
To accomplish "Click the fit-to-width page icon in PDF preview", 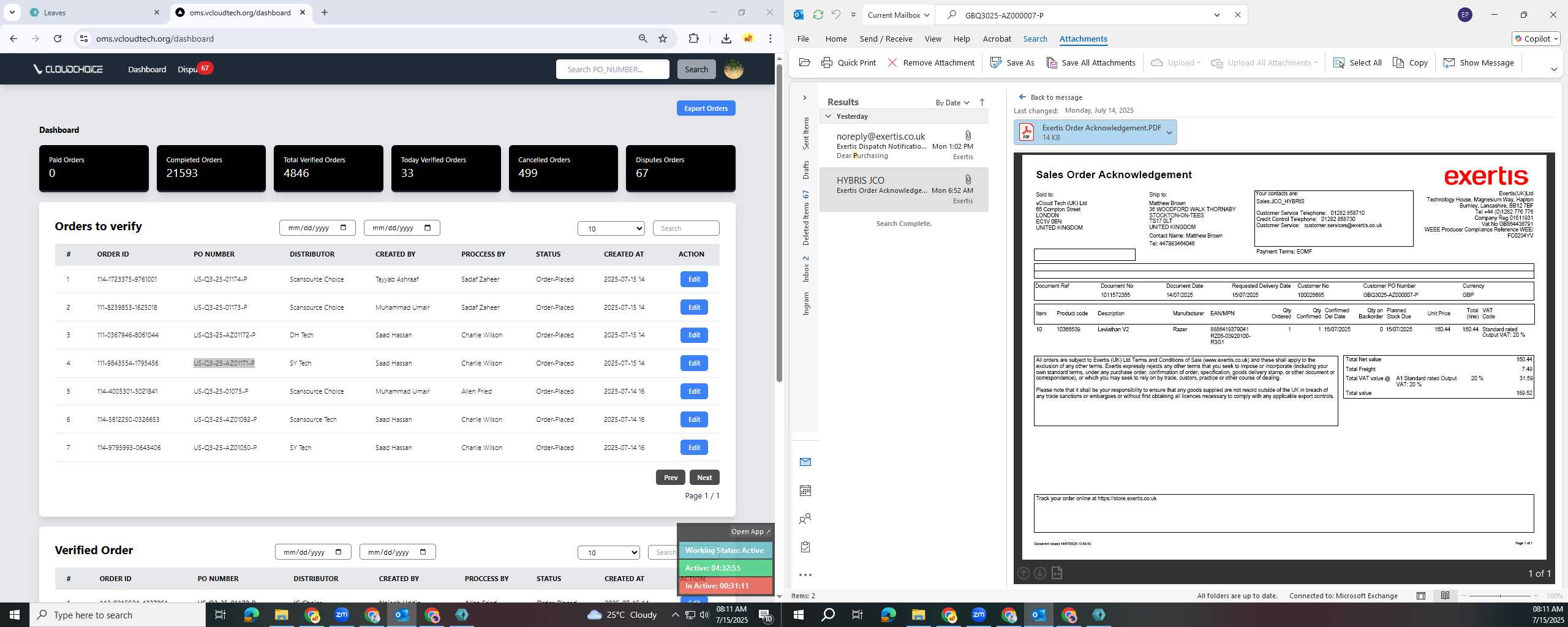I will click(x=1057, y=573).
